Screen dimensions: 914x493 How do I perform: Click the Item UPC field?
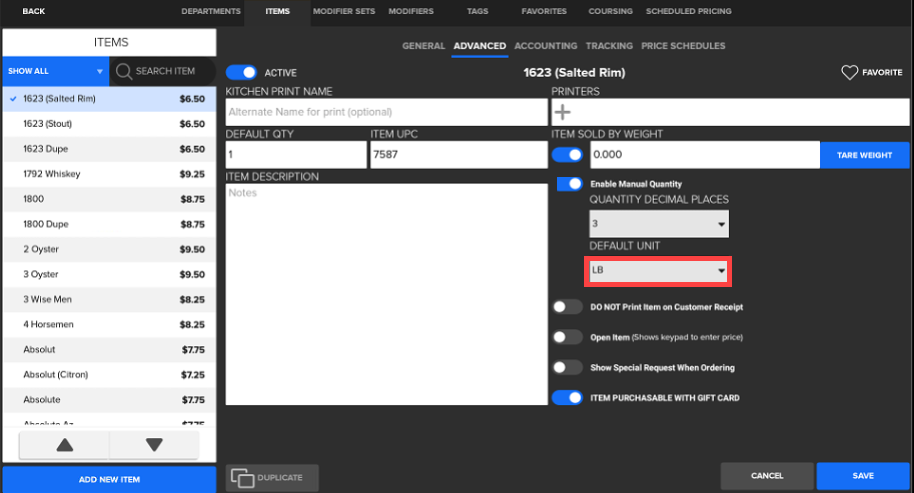coord(457,155)
